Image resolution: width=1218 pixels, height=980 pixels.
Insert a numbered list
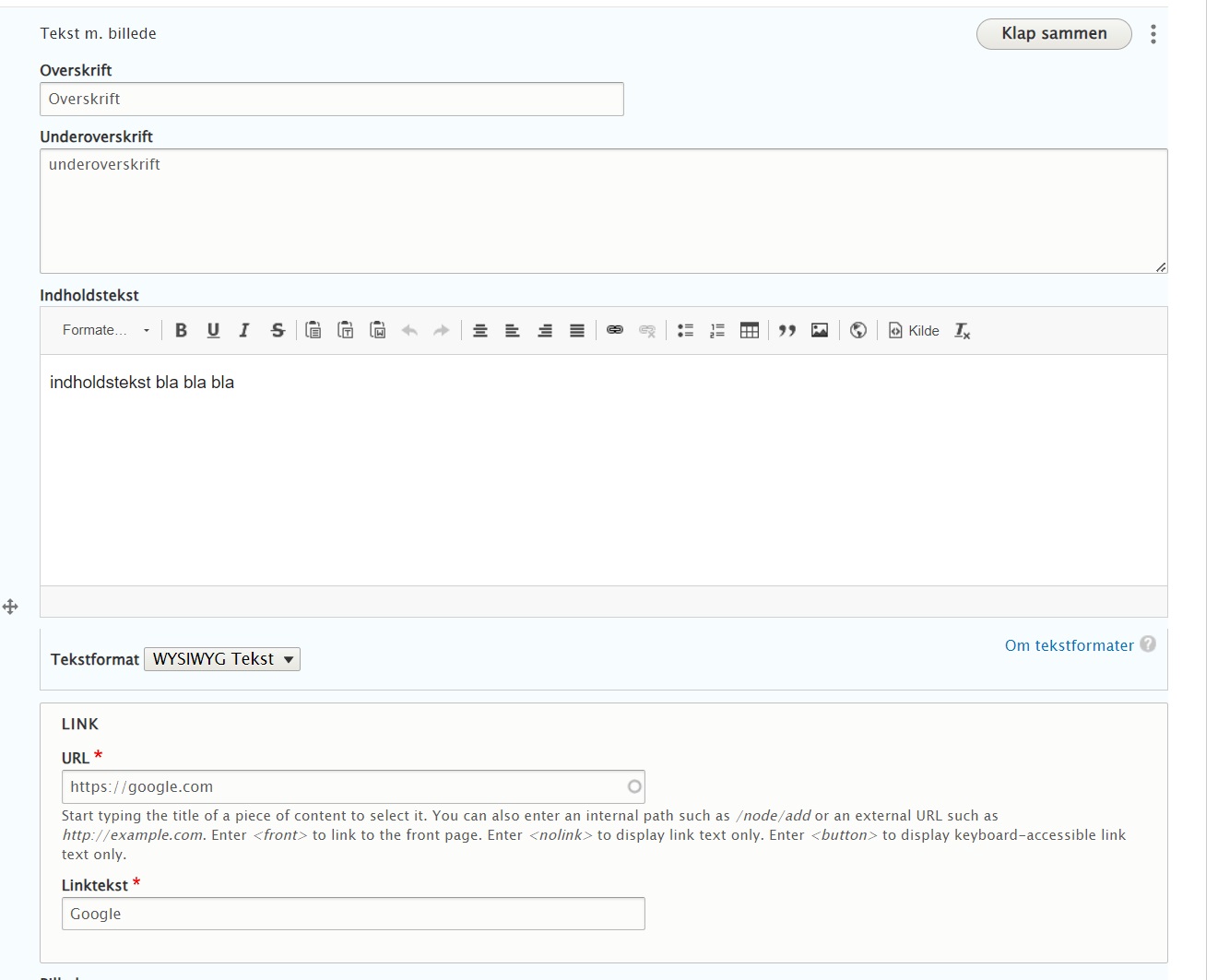tap(717, 330)
